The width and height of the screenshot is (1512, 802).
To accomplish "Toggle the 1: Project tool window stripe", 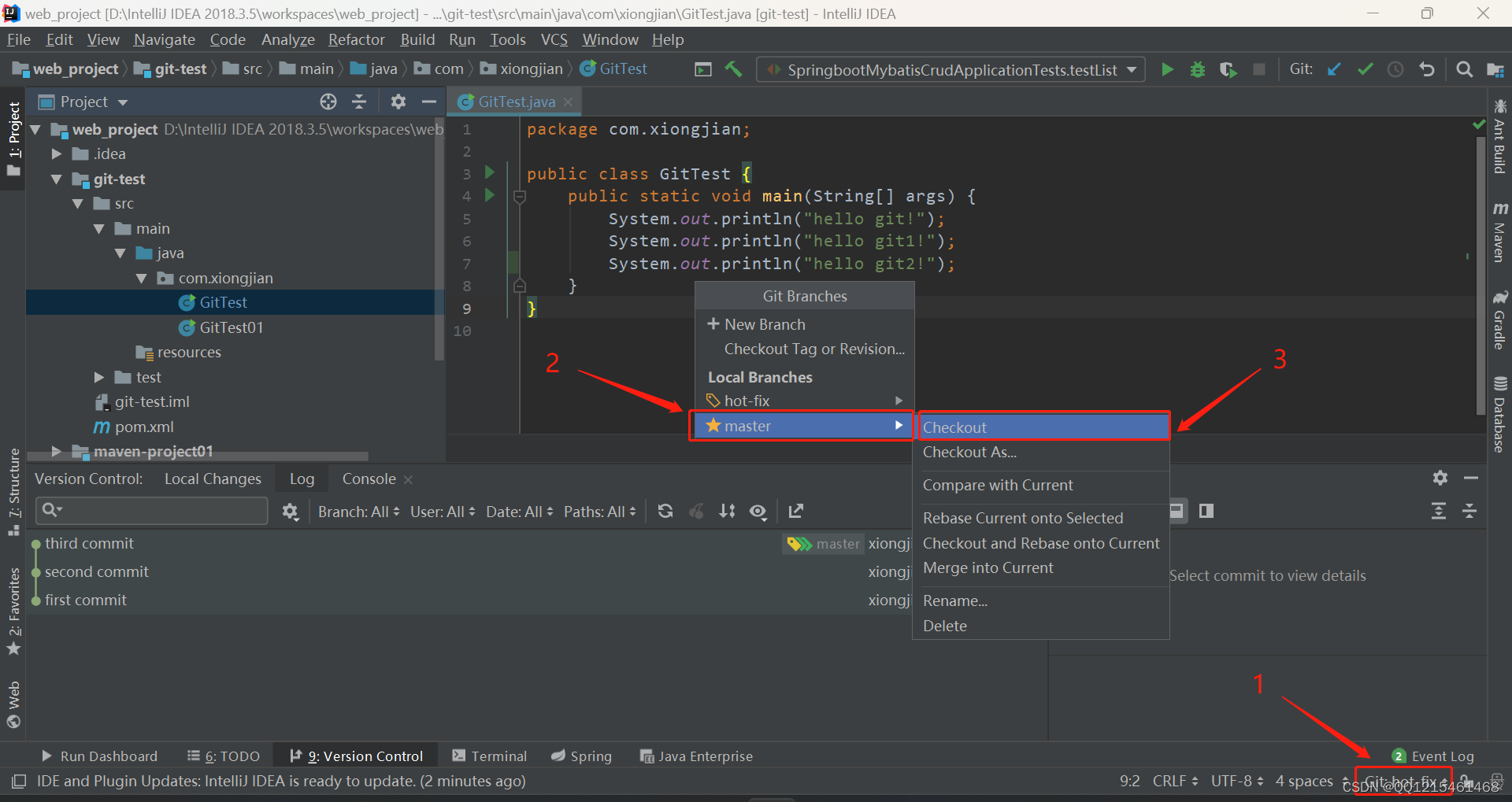I will (13, 139).
